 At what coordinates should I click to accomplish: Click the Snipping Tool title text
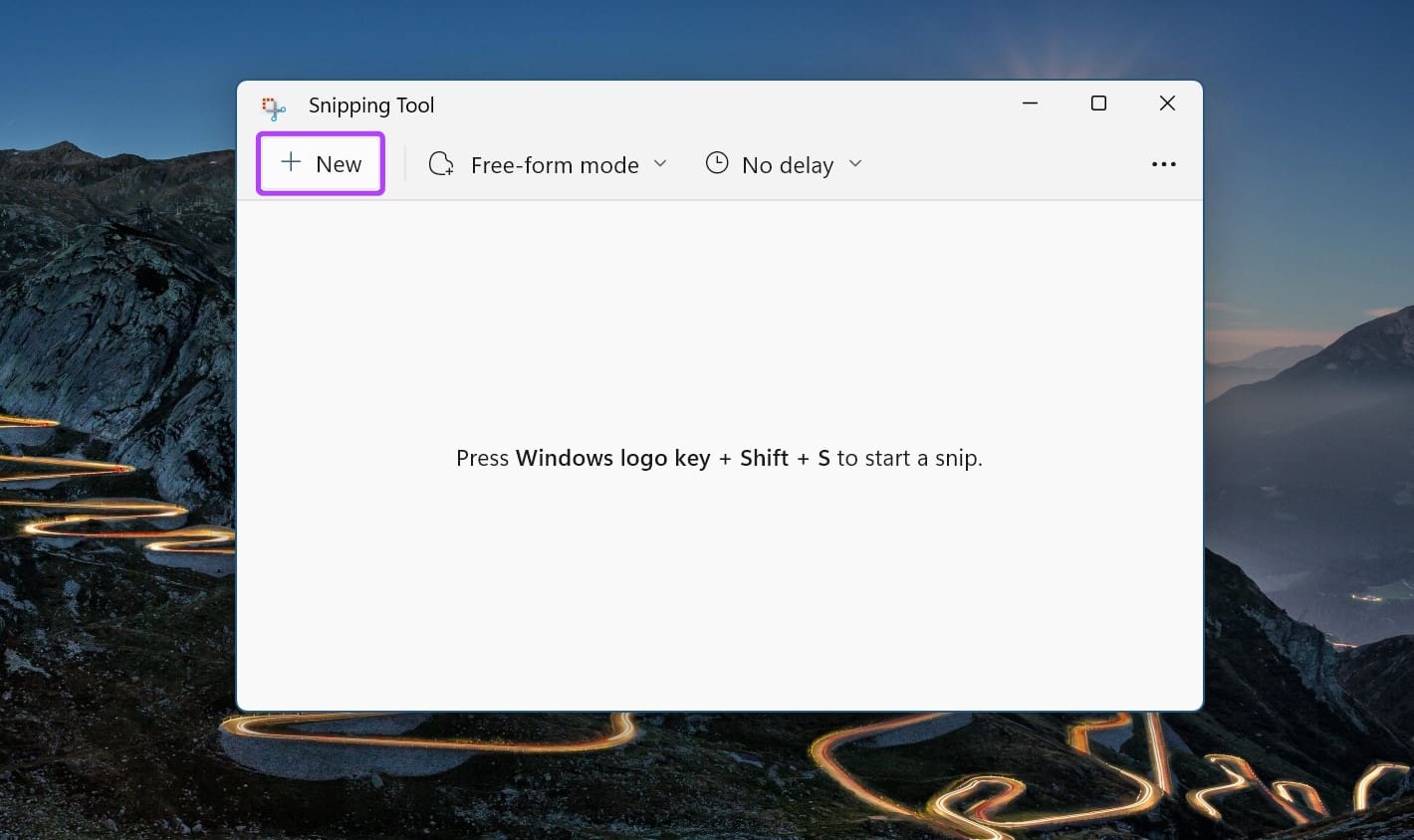[x=370, y=105]
